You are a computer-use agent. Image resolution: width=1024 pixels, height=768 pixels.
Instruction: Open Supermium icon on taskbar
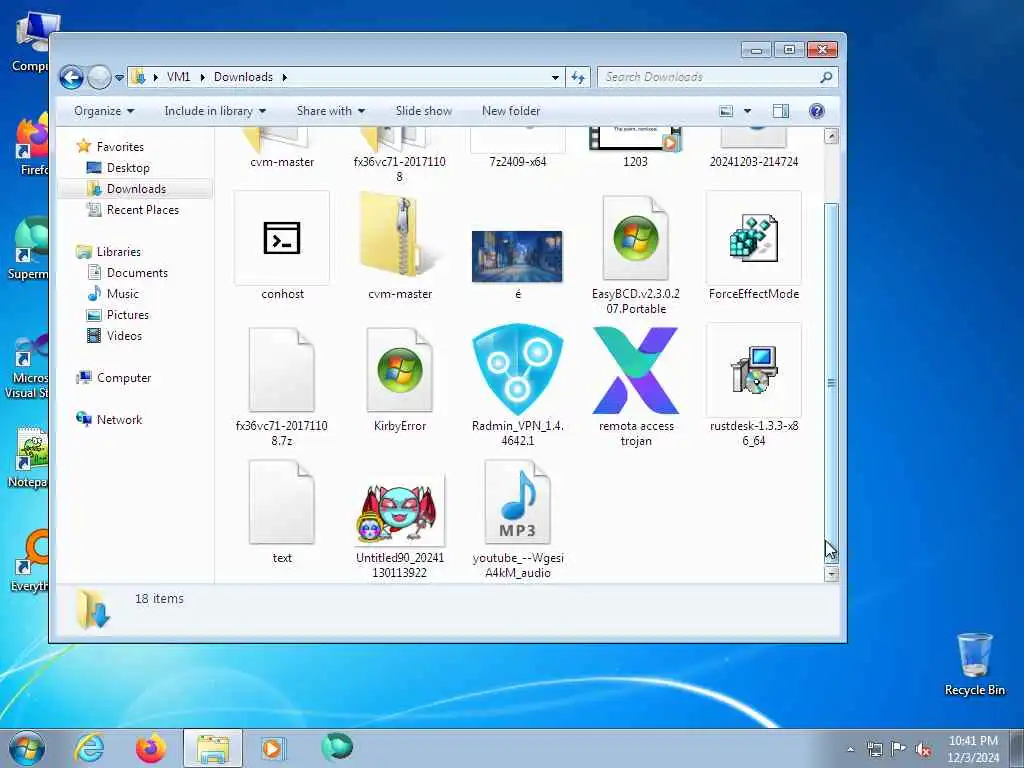337,747
